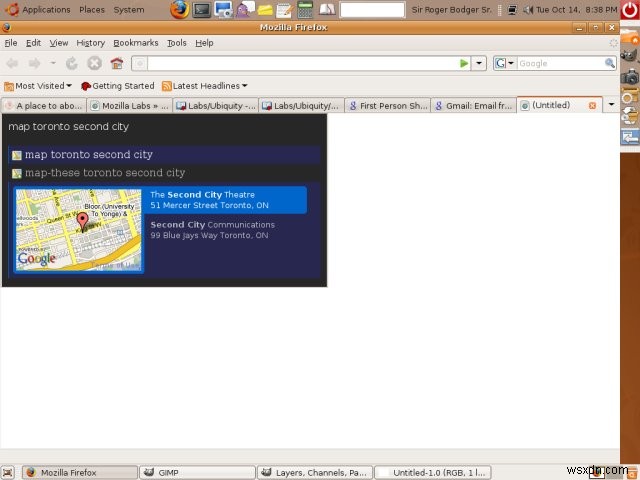The image size is (640, 480).
Task: Open the text editor notepad panel icon
Action: coord(284,10)
